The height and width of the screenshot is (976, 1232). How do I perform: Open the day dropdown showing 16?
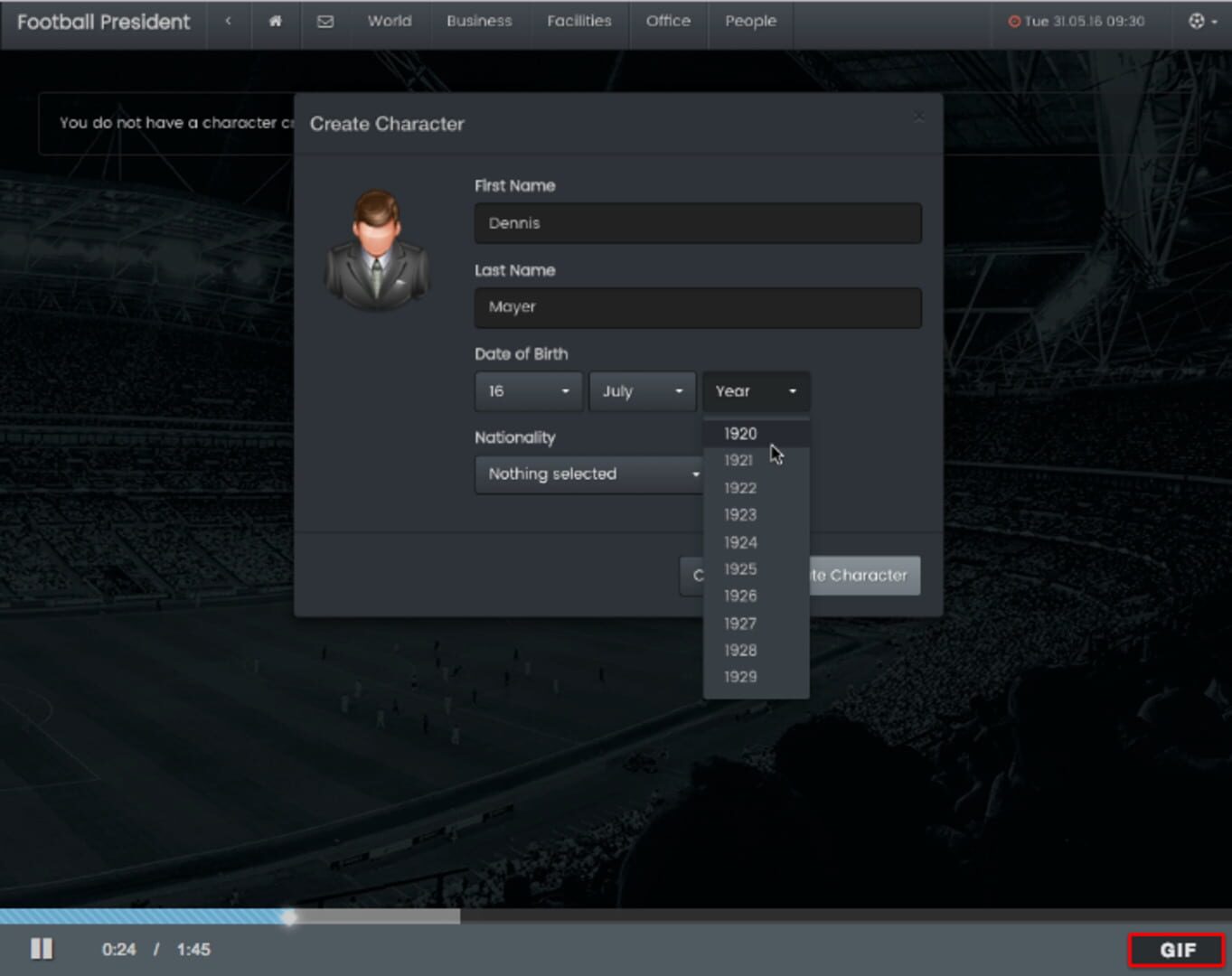pyautogui.click(x=528, y=391)
